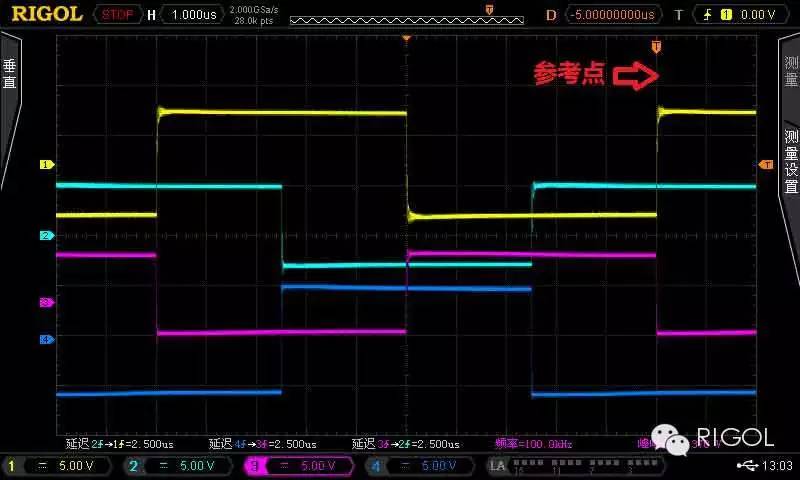This screenshot has height=480, width=800.
Task: Click the LA logic analyzer label
Action: pyautogui.click(x=497, y=466)
